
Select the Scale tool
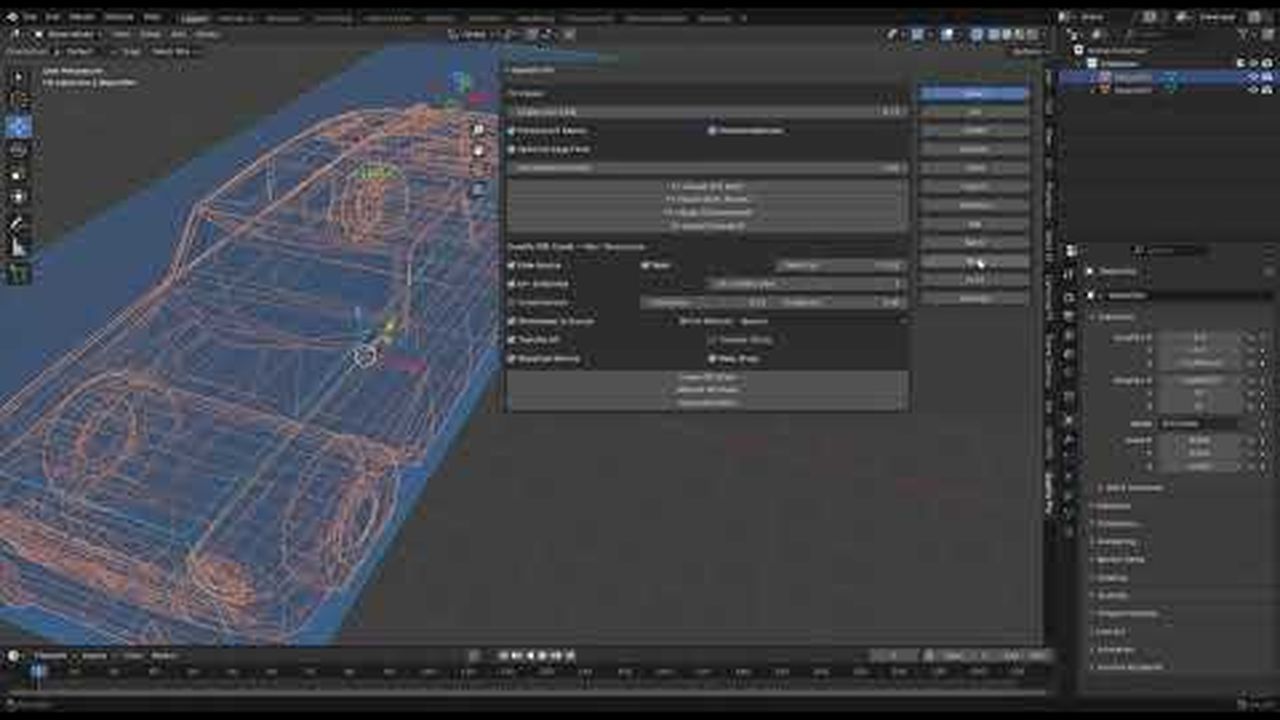[x=19, y=175]
